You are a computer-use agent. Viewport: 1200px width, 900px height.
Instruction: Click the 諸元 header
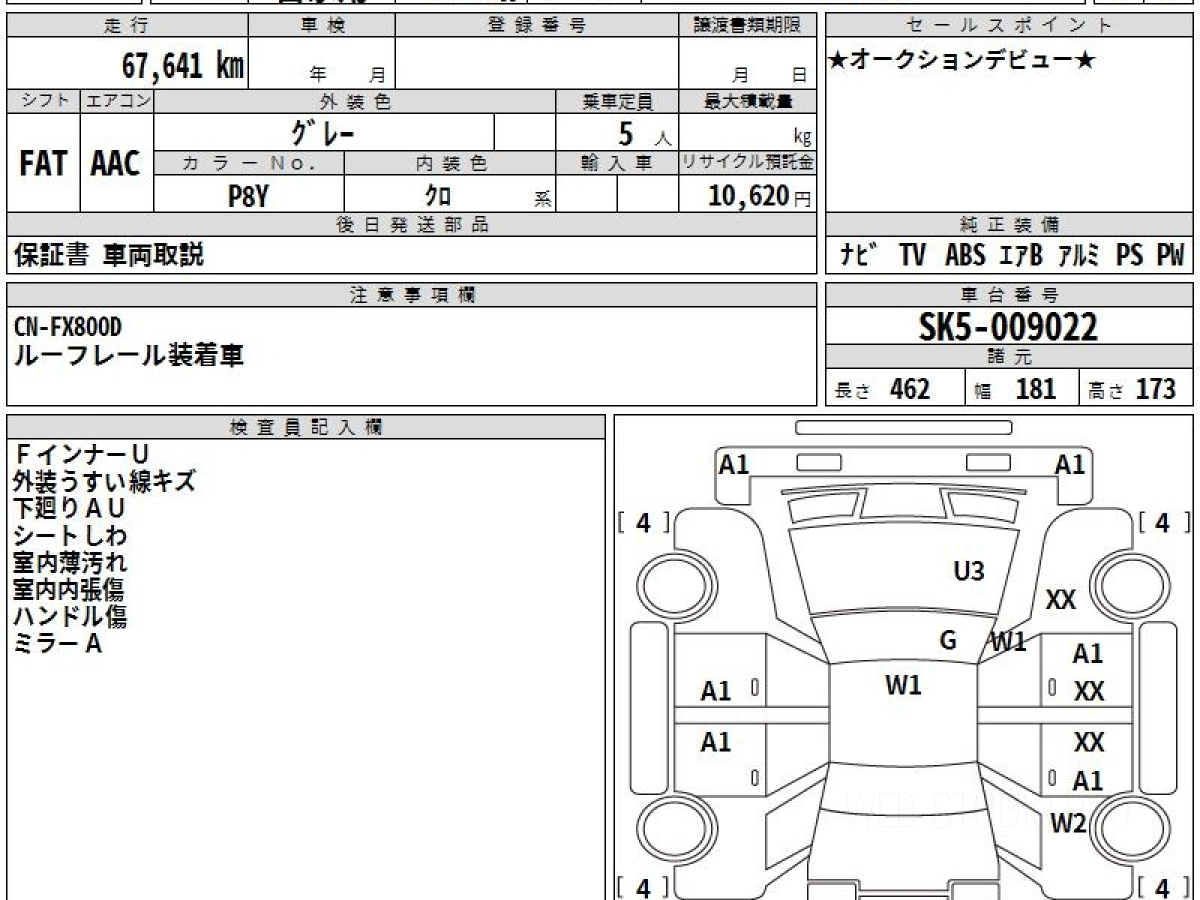(1010, 357)
